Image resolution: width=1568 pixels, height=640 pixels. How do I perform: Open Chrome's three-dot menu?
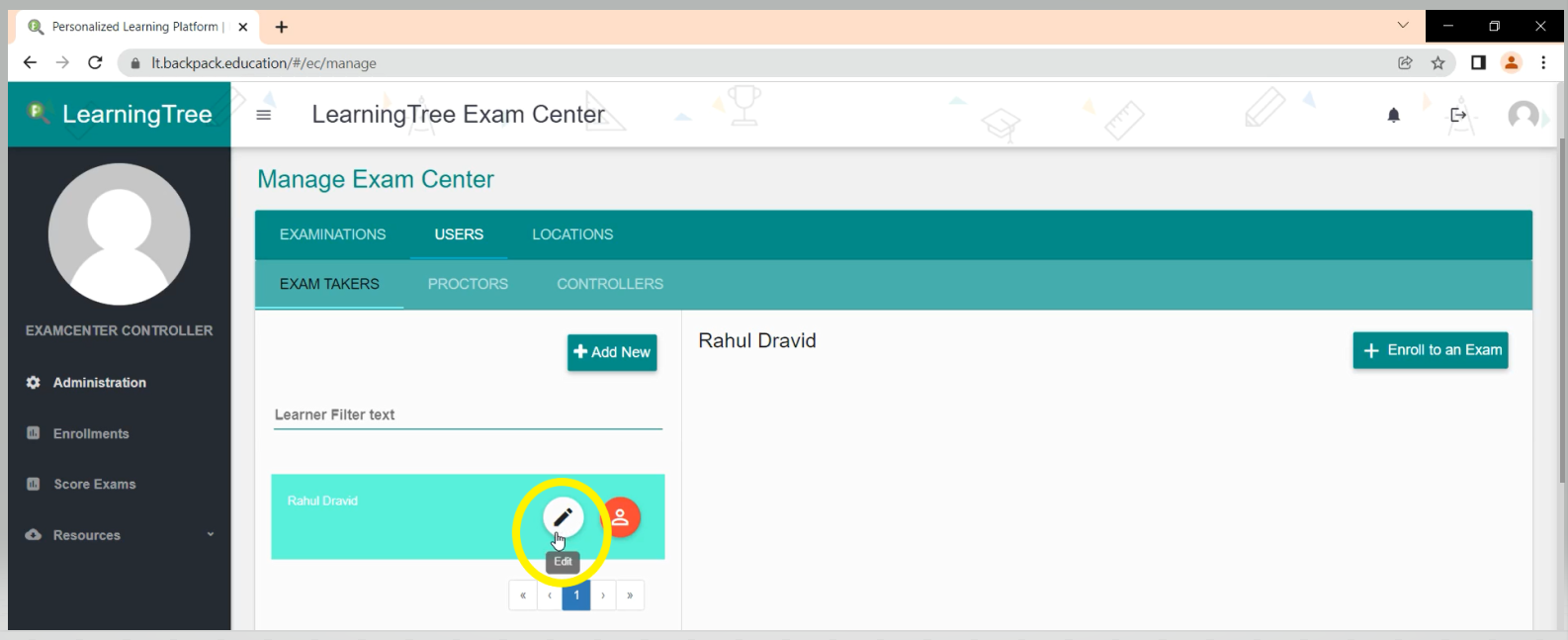tap(1543, 63)
